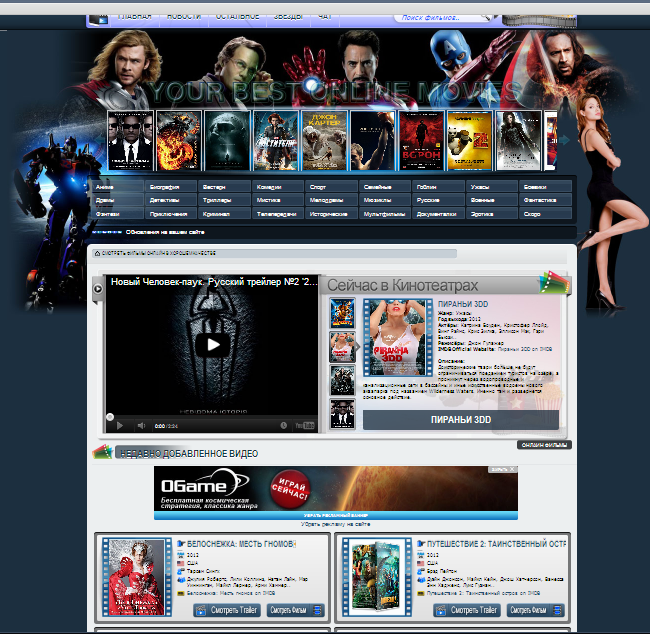This screenshot has height=634, width=650.
Task: Open the Джон Картер poster
Action: click(x=324, y=141)
